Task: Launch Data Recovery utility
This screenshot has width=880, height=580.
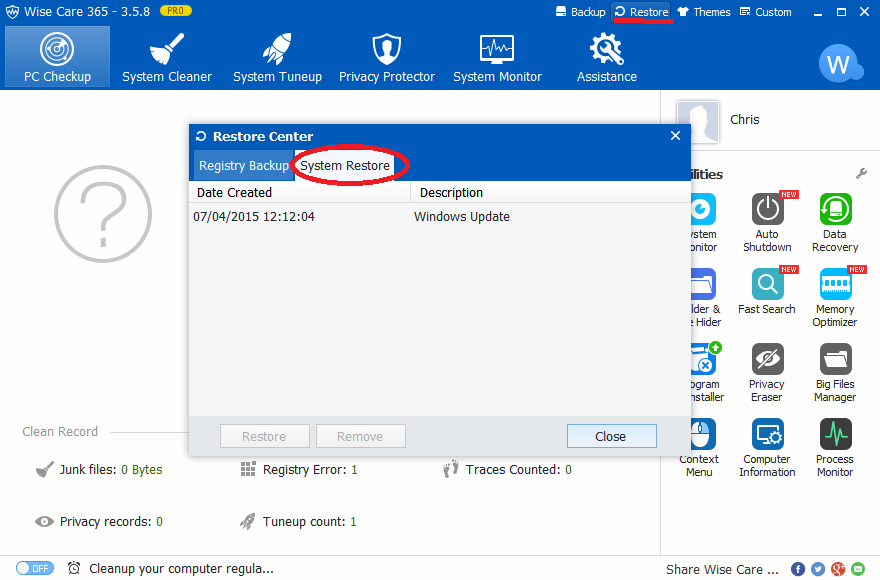Action: (x=835, y=223)
